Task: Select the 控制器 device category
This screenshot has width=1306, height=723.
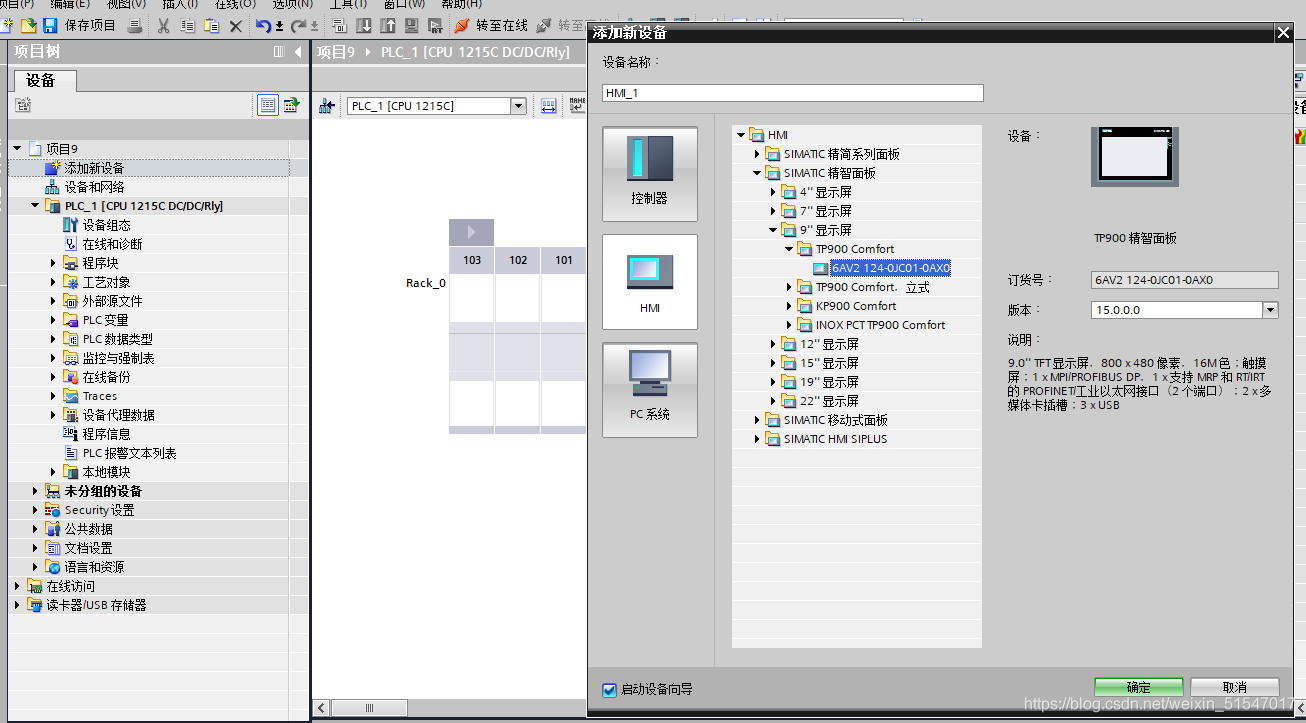Action: click(x=650, y=174)
